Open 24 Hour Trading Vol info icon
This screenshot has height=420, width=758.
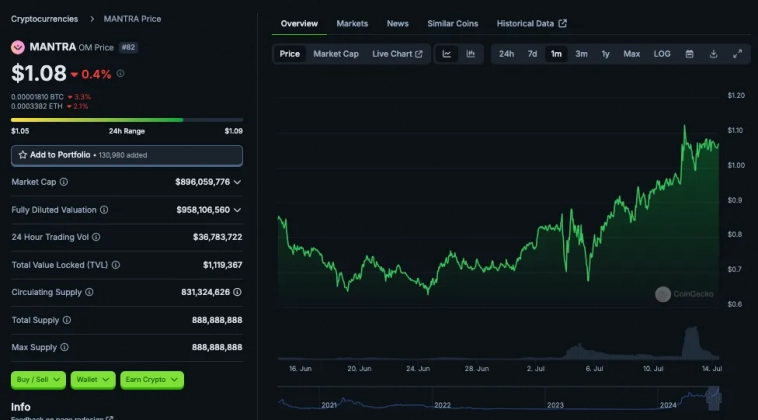click(96, 237)
